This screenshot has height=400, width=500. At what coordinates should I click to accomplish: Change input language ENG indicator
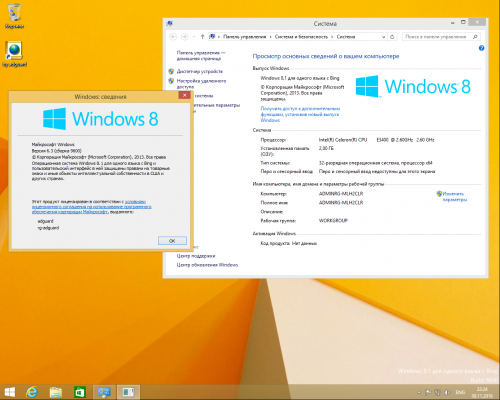pos(460,393)
